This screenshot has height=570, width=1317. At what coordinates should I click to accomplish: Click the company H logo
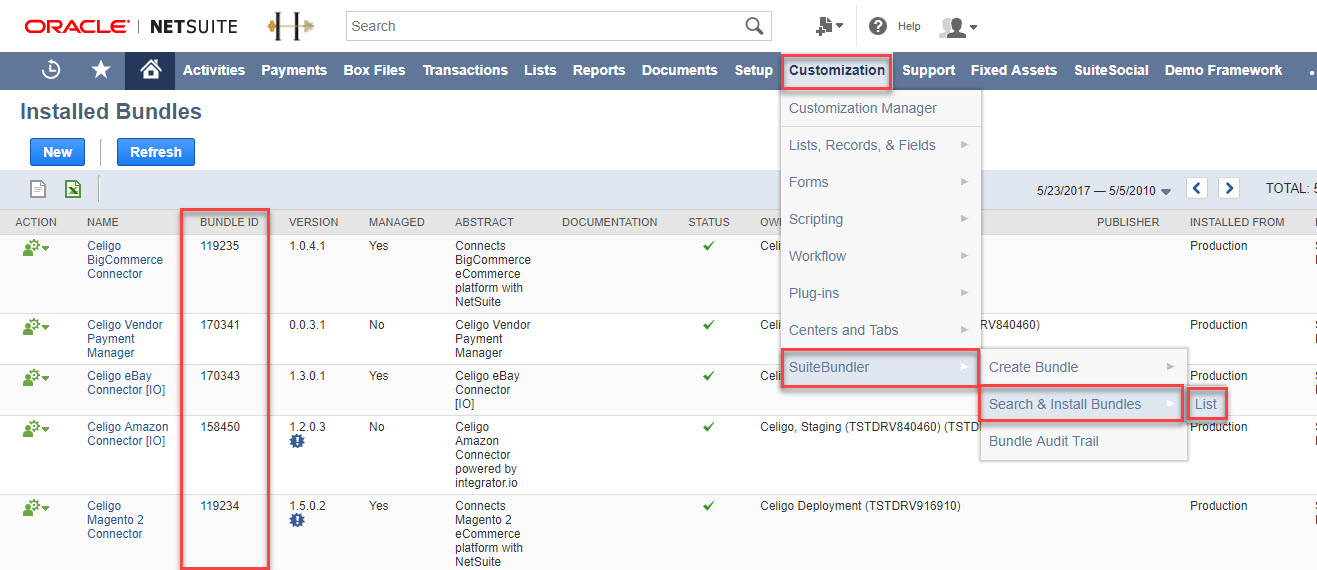click(x=291, y=27)
